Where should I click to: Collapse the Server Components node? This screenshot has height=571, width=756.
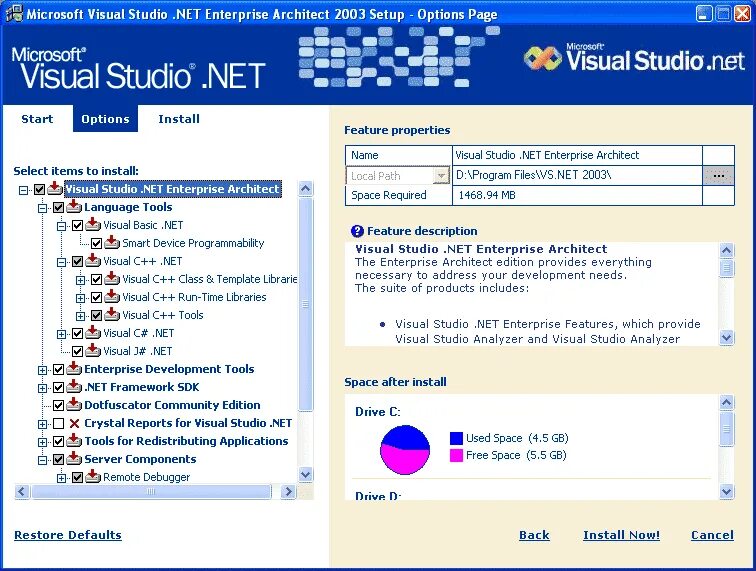pyautogui.click(x=42, y=460)
